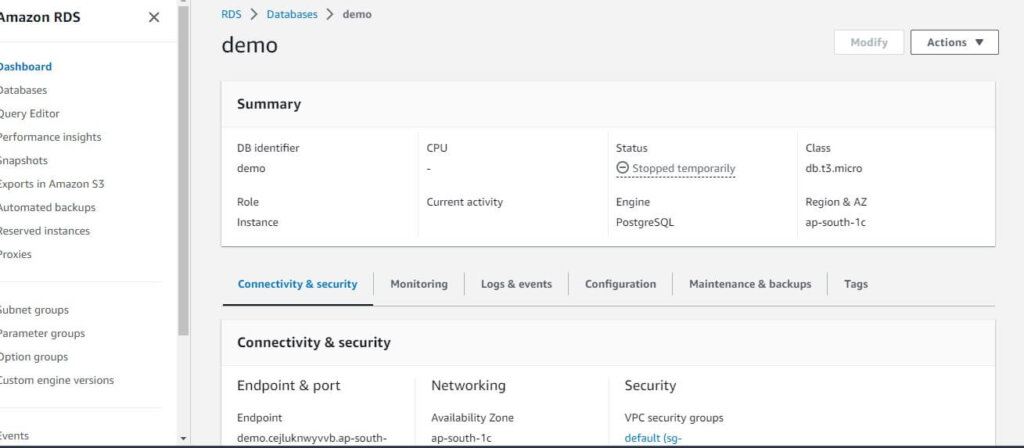Select the PostgreSQL engine value
Image resolution: width=1024 pixels, height=448 pixels.
tap(645, 222)
